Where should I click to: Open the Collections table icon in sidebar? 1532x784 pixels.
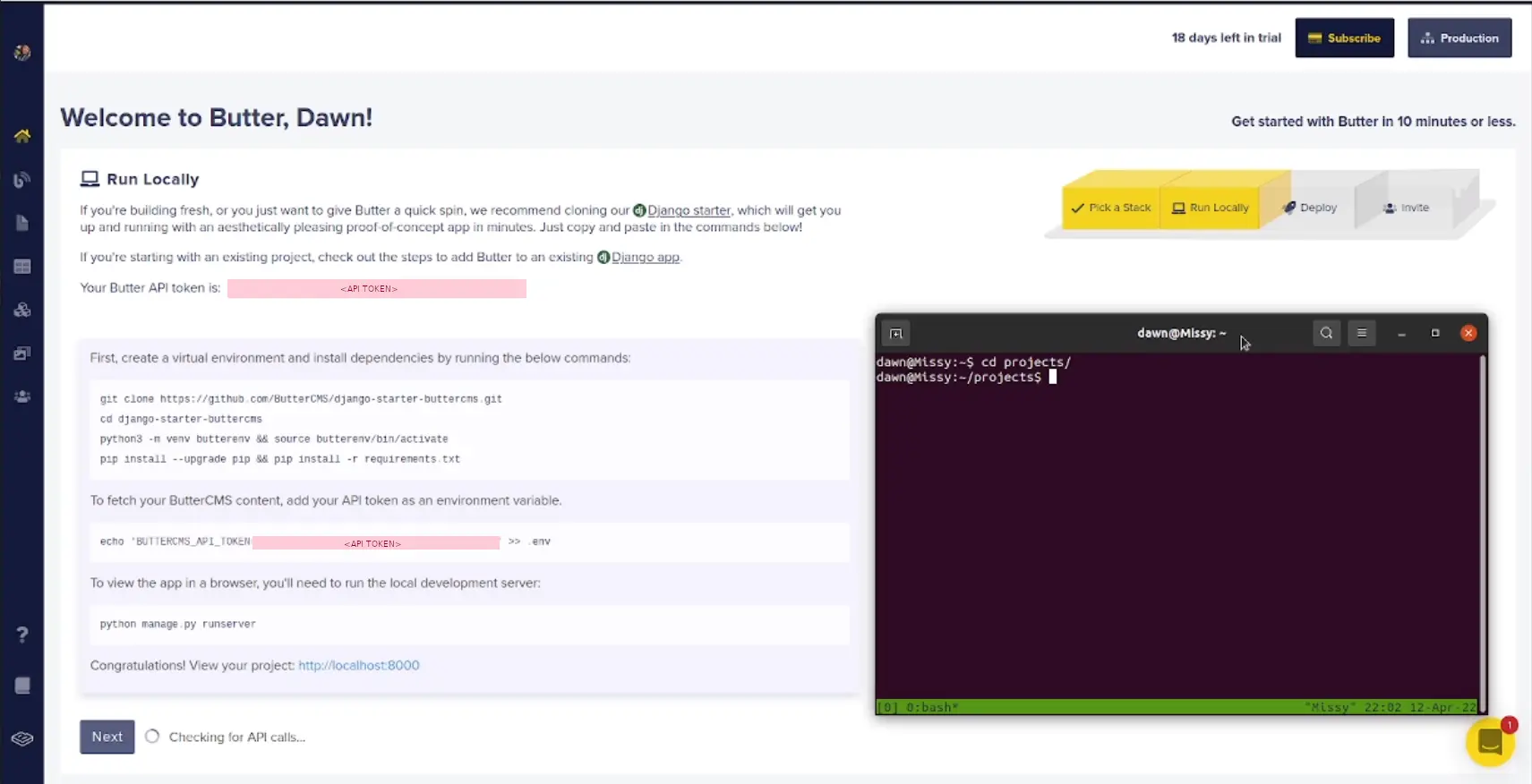click(x=22, y=267)
